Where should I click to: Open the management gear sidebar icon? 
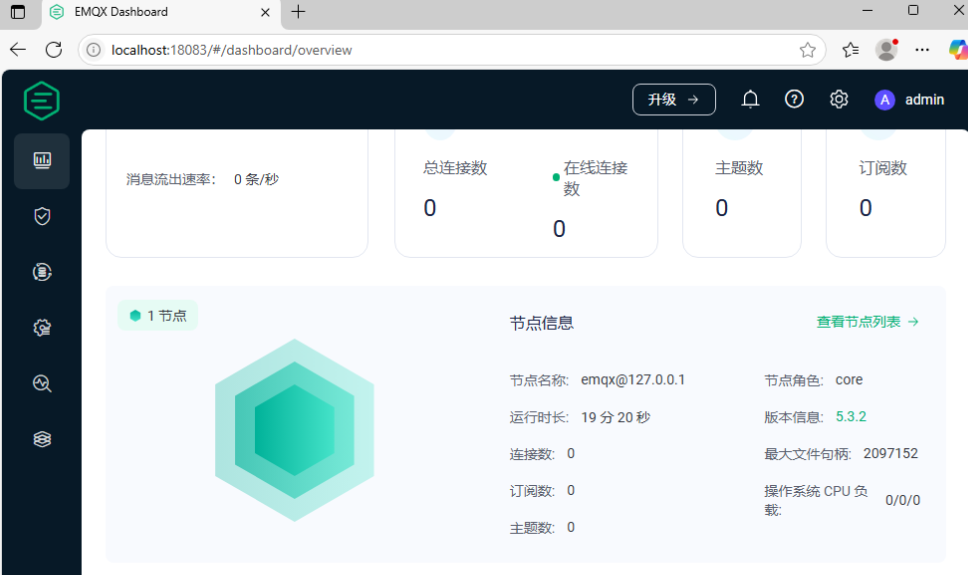click(x=42, y=327)
